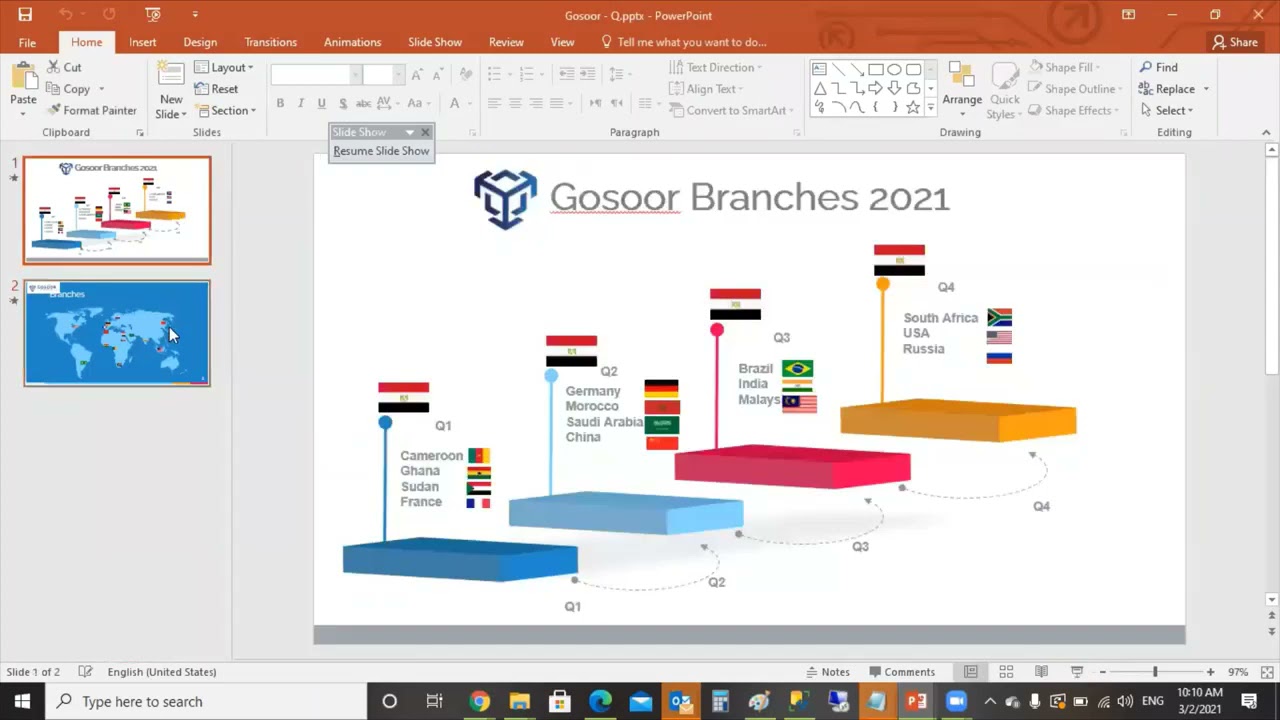Switch to the Design tab
The image size is (1280, 720).
(200, 42)
